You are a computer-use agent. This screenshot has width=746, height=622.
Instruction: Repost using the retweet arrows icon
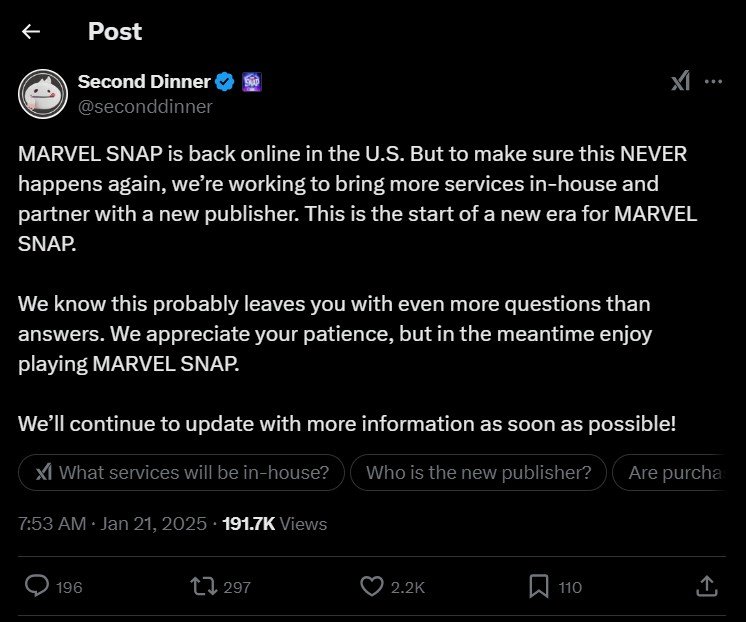point(204,586)
